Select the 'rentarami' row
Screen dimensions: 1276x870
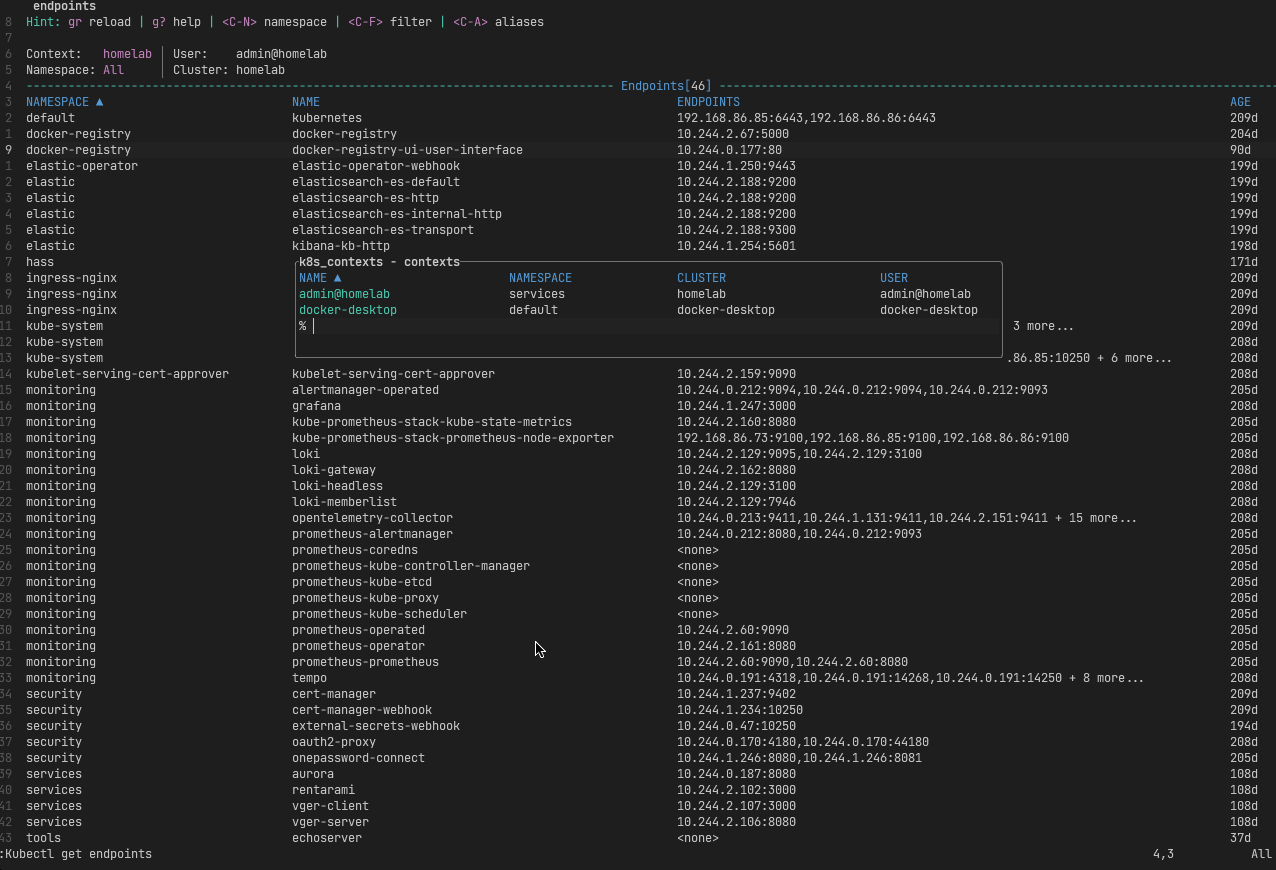coord(638,790)
